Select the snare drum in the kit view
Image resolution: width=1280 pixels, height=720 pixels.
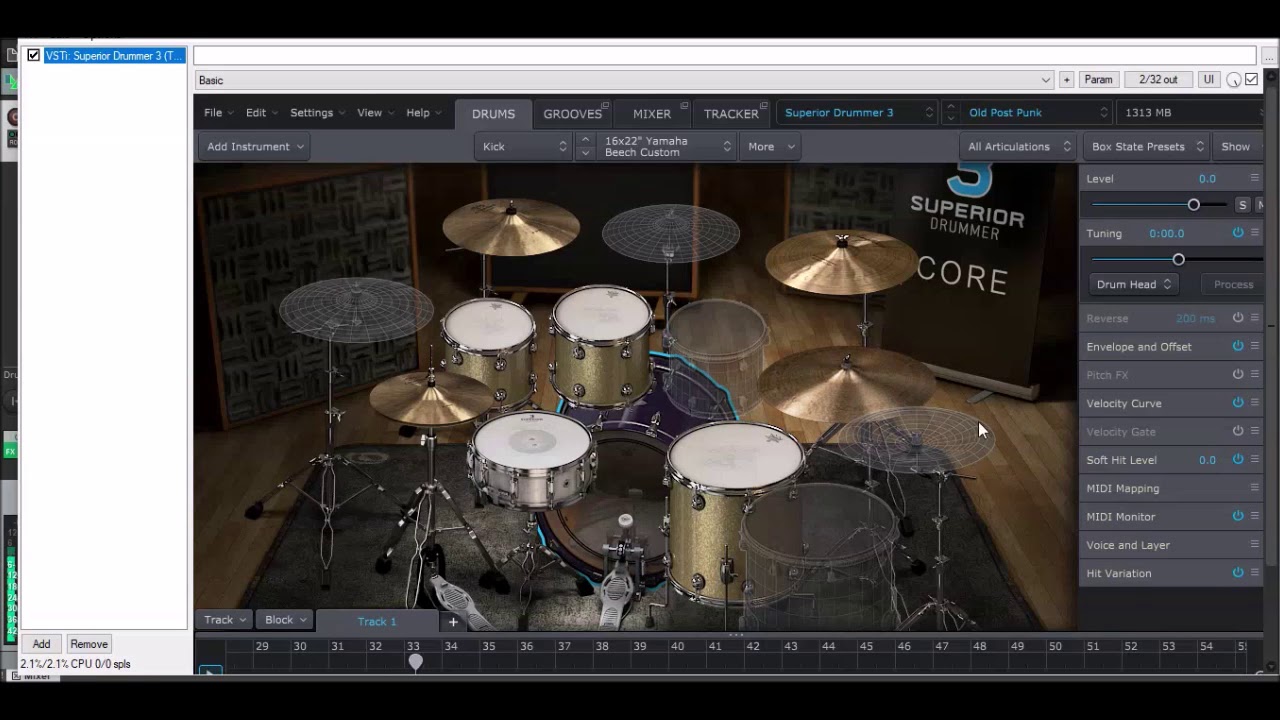[531, 458]
